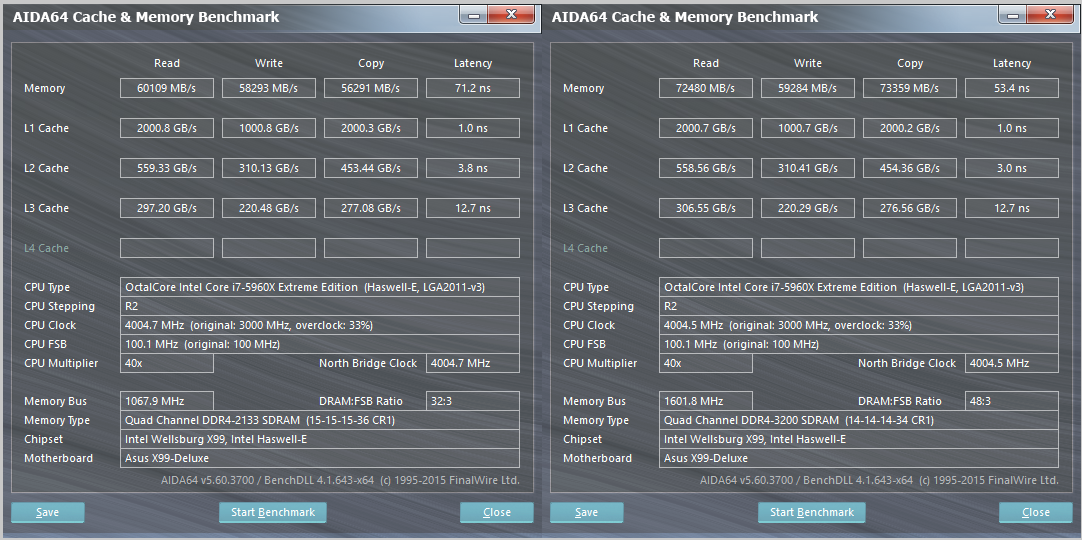The image size is (1082, 540).
Task: Start Benchmark in the left window
Action: point(273,512)
